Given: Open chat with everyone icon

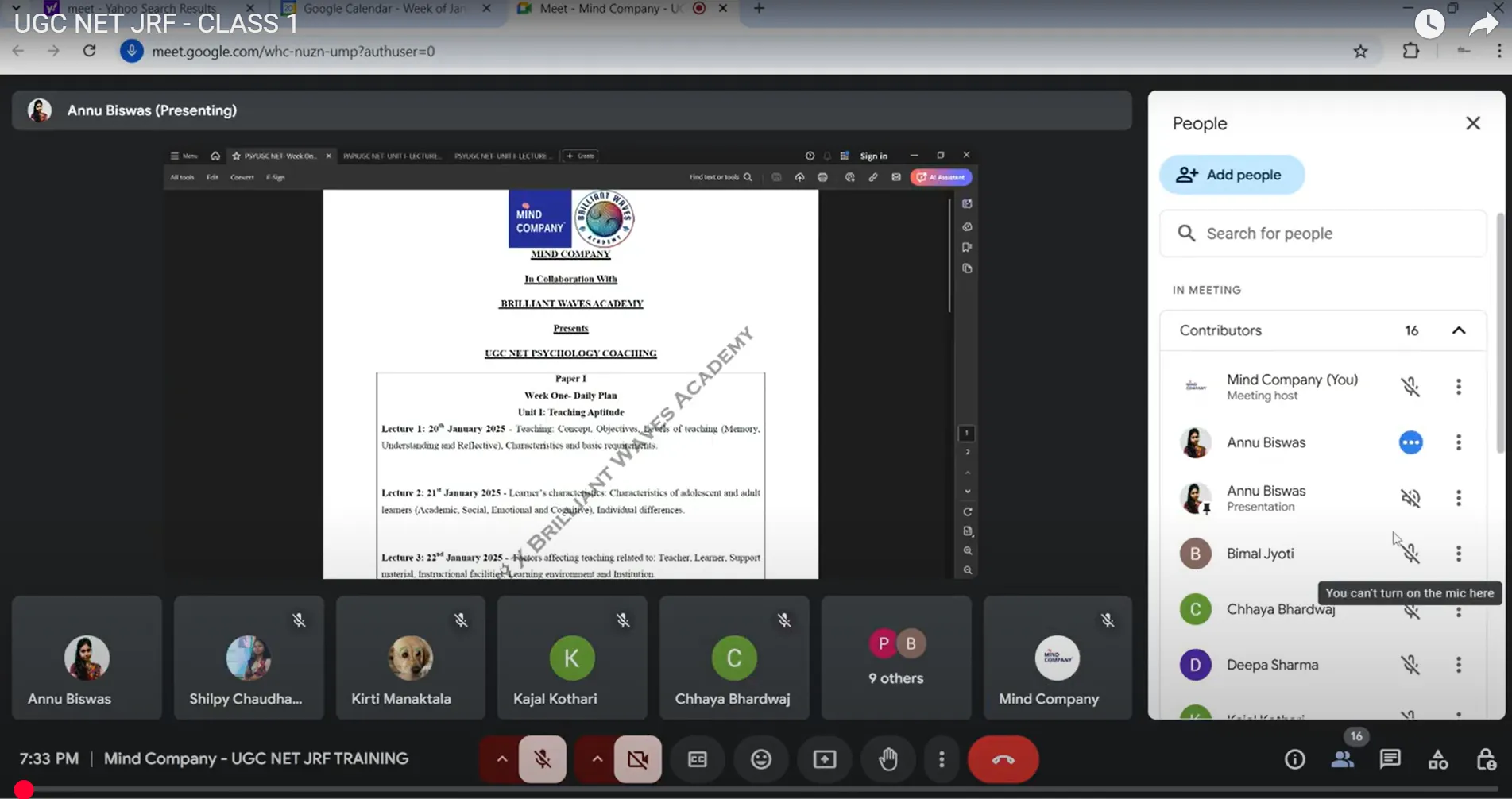Looking at the screenshot, I should 1390,759.
